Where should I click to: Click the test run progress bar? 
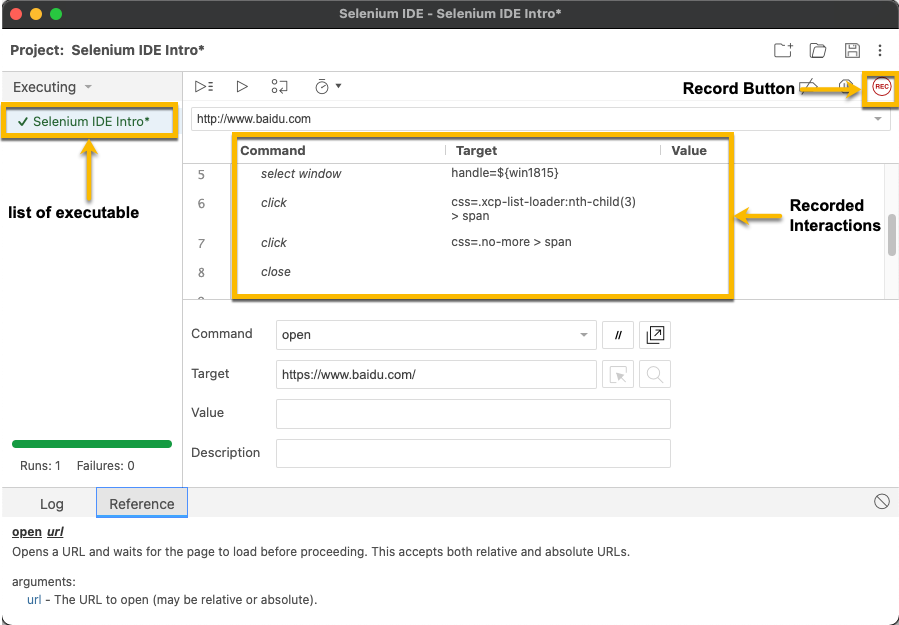tap(92, 444)
